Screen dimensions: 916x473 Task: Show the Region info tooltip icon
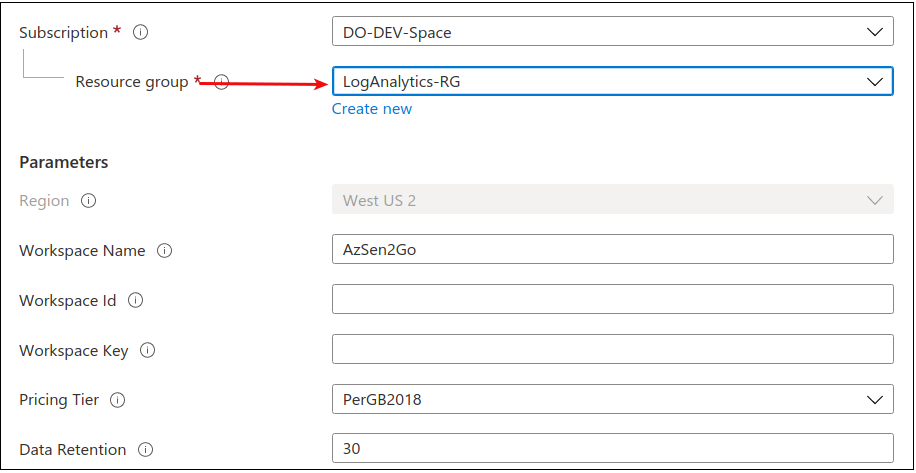click(88, 201)
